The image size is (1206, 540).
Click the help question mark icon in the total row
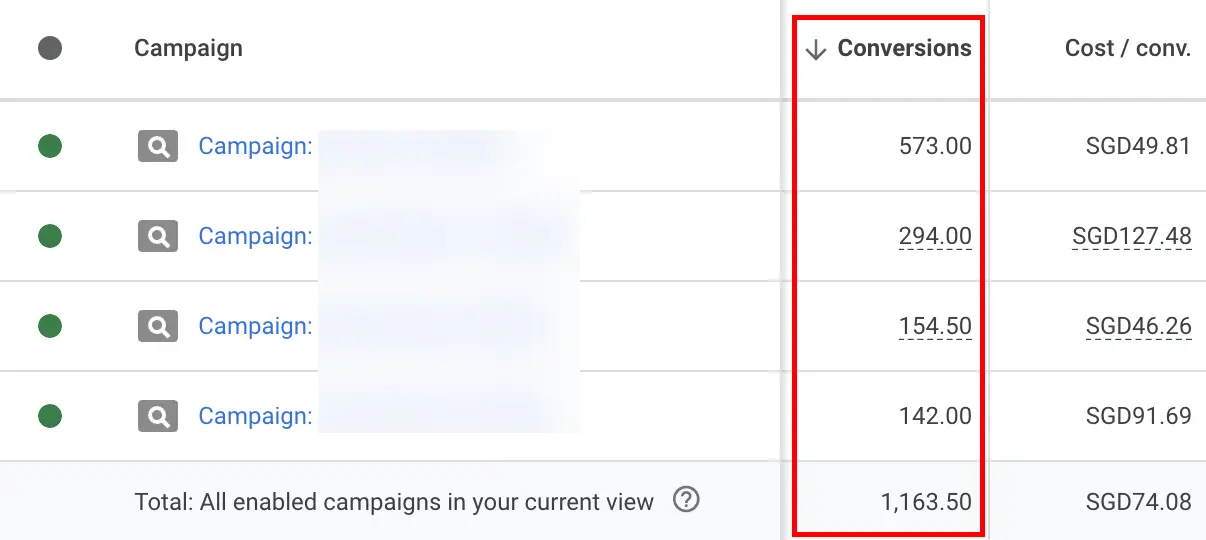tap(686, 500)
